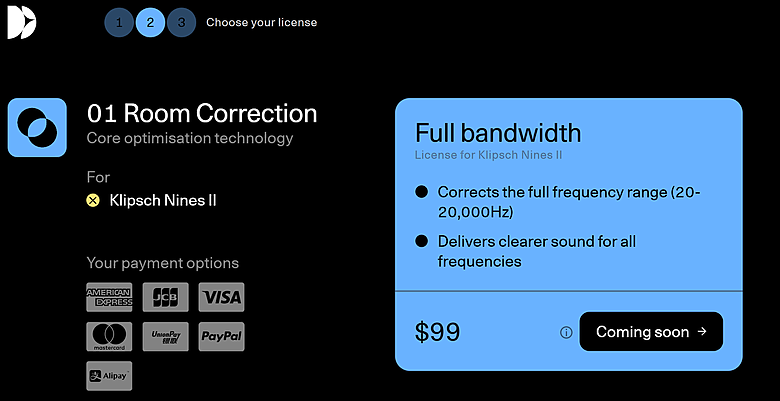Image resolution: width=780 pixels, height=401 pixels.
Task: Select the JCB payment icon
Action: tap(165, 297)
